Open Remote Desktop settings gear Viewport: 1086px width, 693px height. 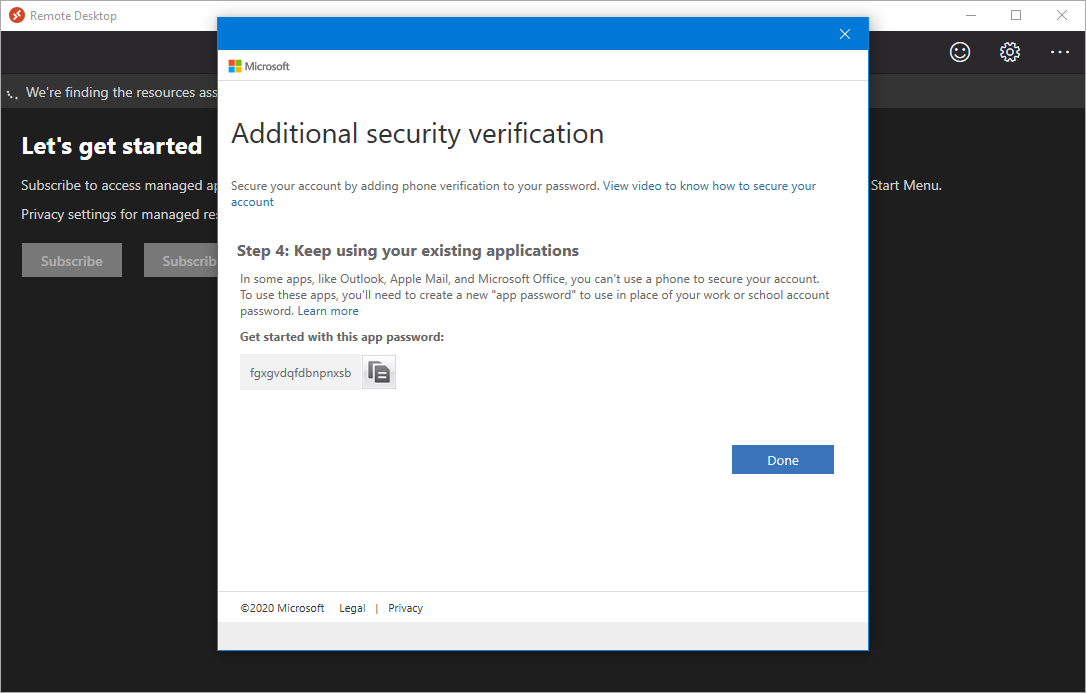click(x=1009, y=52)
